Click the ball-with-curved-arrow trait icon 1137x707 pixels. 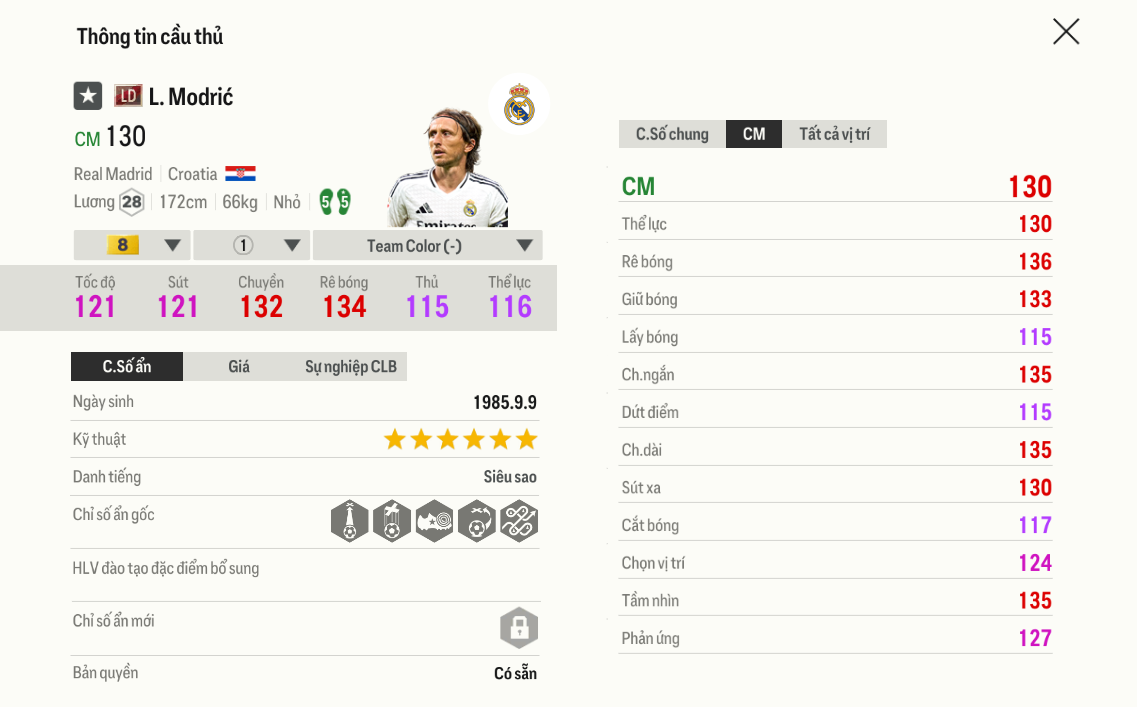477,521
